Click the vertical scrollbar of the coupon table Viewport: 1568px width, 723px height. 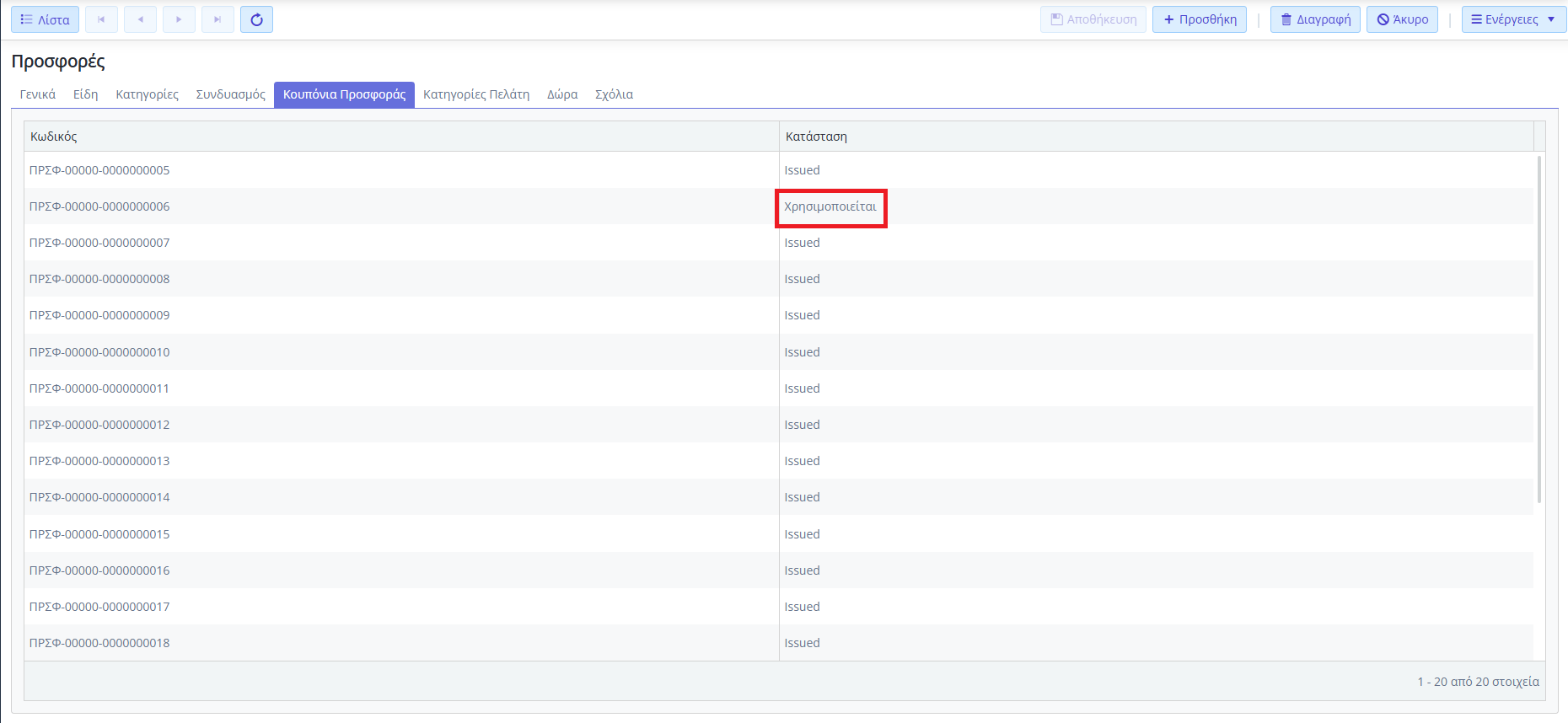coord(1539,329)
